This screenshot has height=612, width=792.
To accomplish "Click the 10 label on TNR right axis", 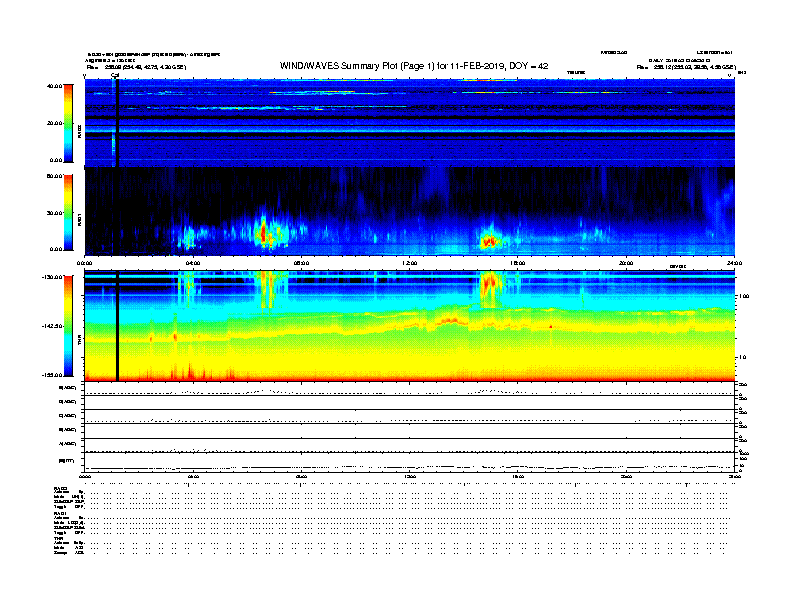I will coord(745,358).
